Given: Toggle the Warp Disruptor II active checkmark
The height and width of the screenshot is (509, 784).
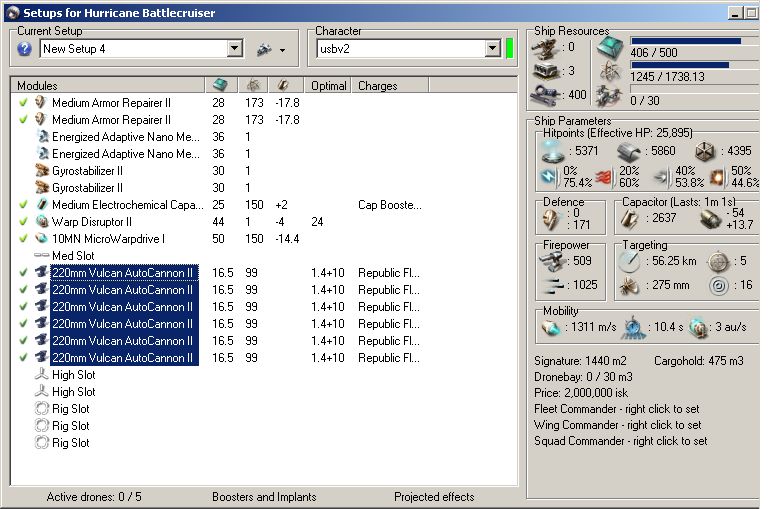Looking at the screenshot, I should pyautogui.click(x=23, y=222).
